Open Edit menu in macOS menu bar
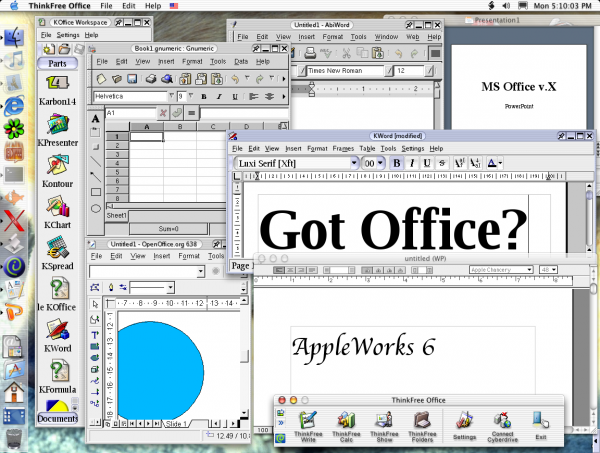Viewport: 600px width, 453px height. pos(129,6)
